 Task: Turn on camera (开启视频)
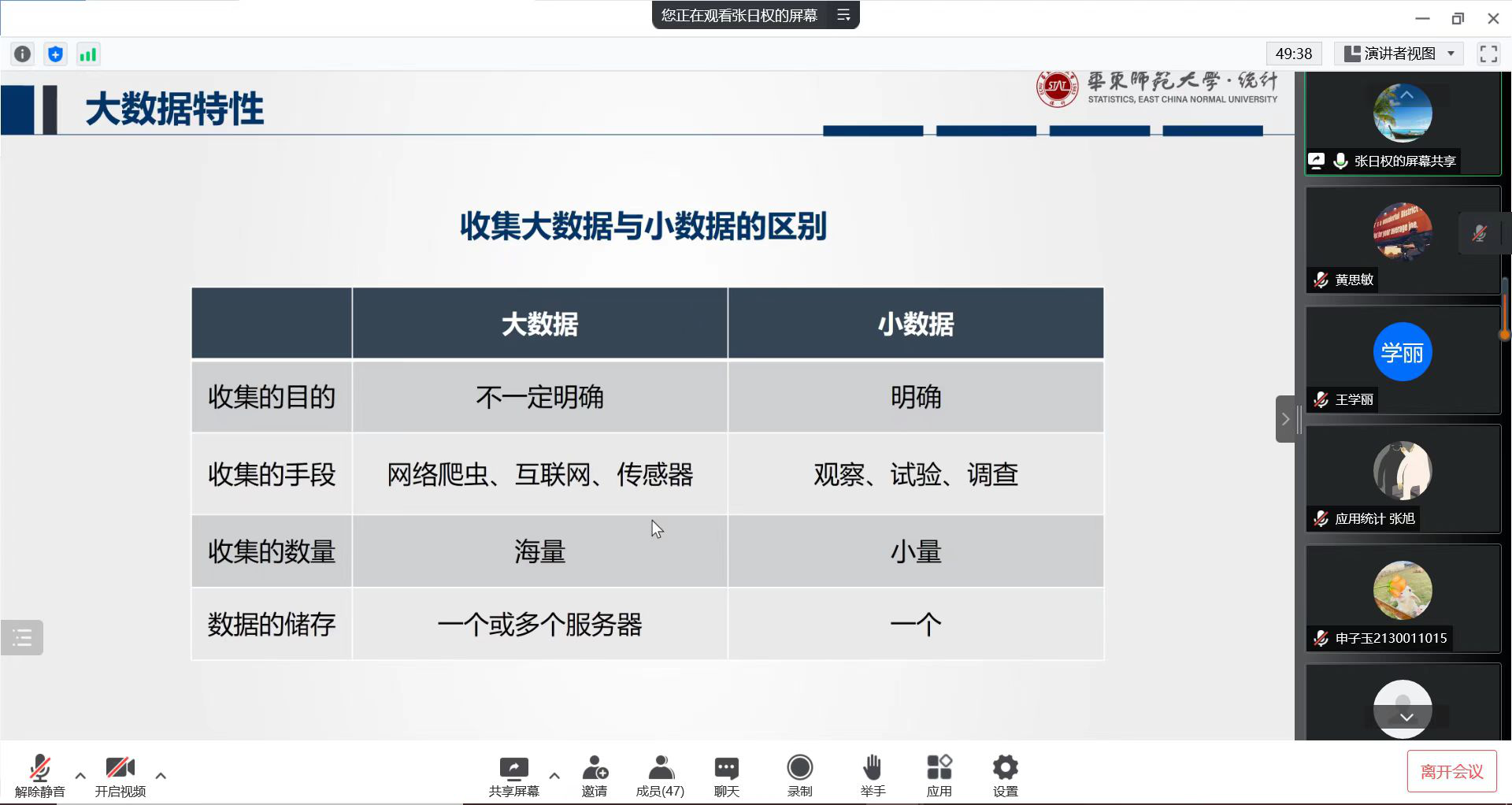coord(120,775)
